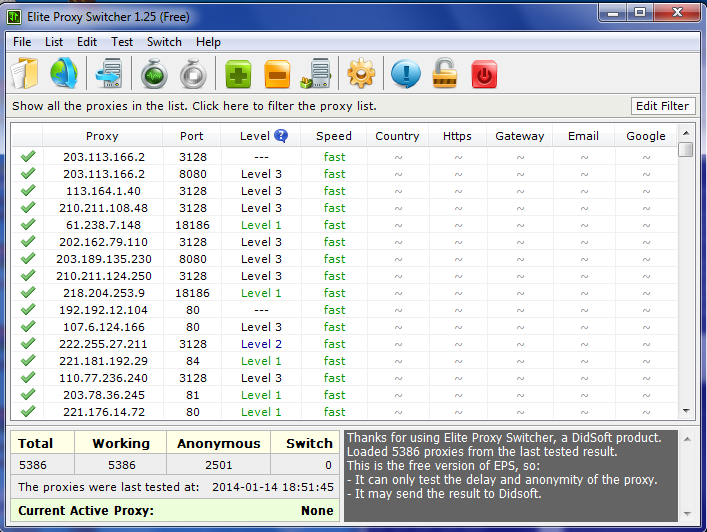Sort by Port column header
This screenshot has height=532, width=707.
point(192,136)
